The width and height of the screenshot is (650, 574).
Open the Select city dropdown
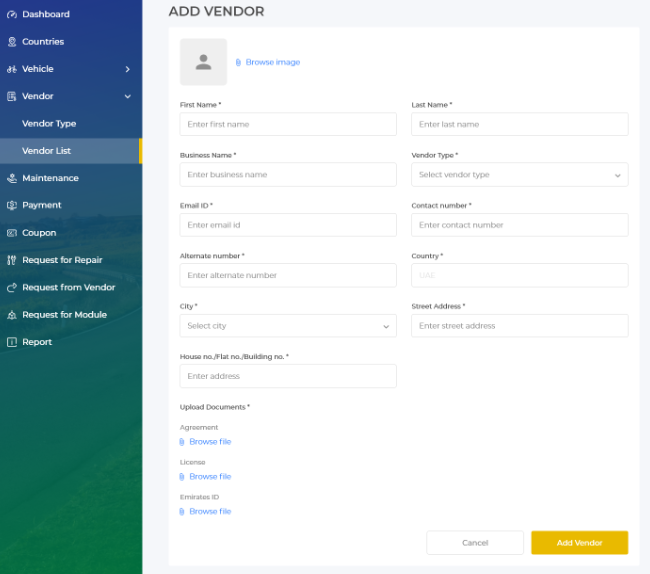[288, 326]
